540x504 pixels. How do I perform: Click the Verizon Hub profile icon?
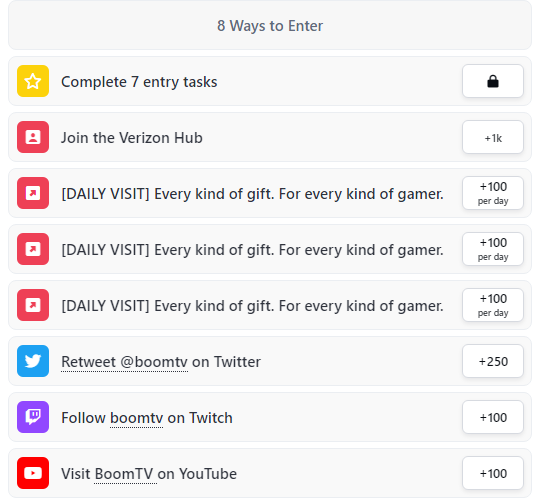click(33, 137)
